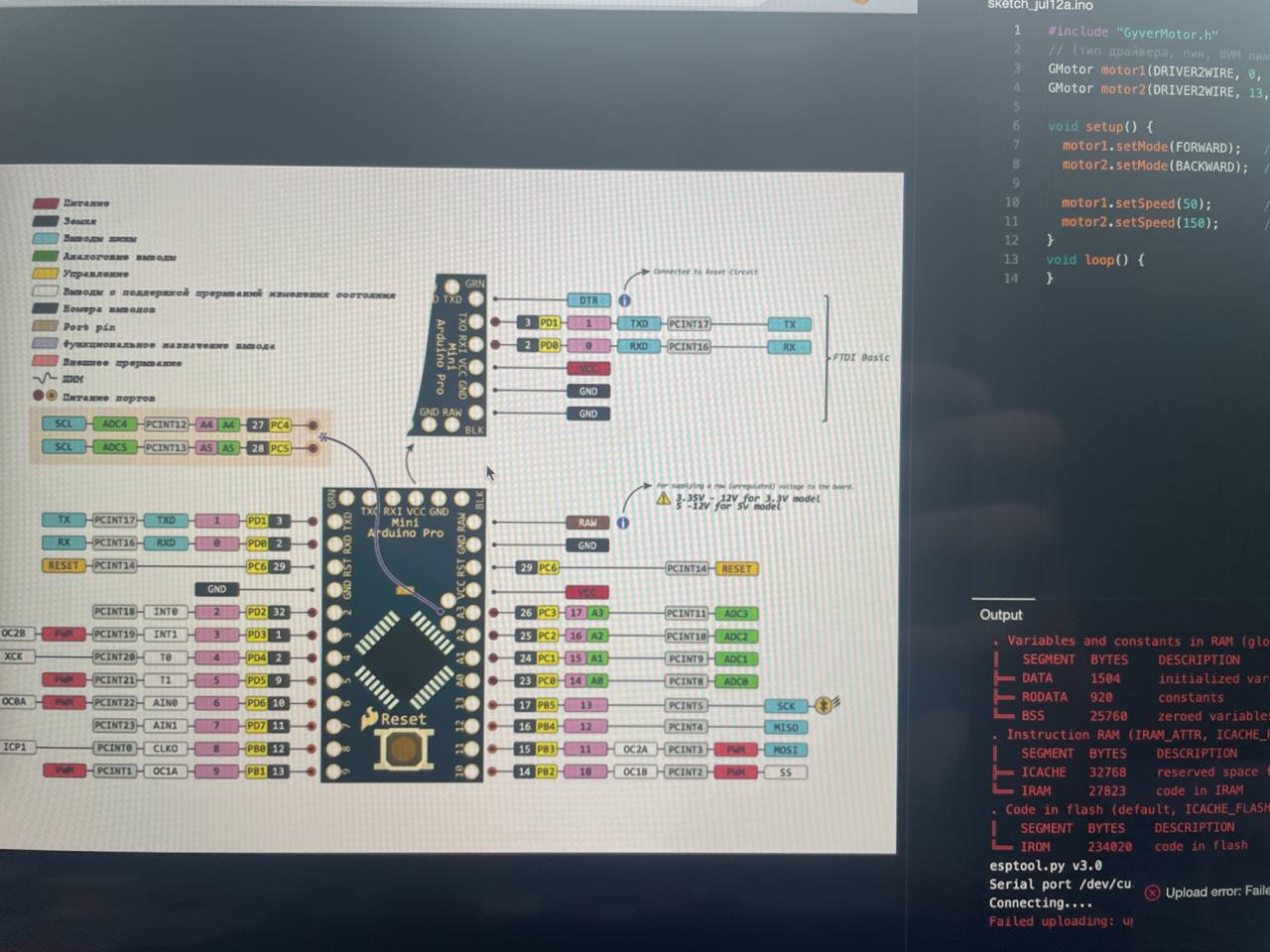Click the red RAW pin label
The image size is (1270, 952).
point(587,523)
